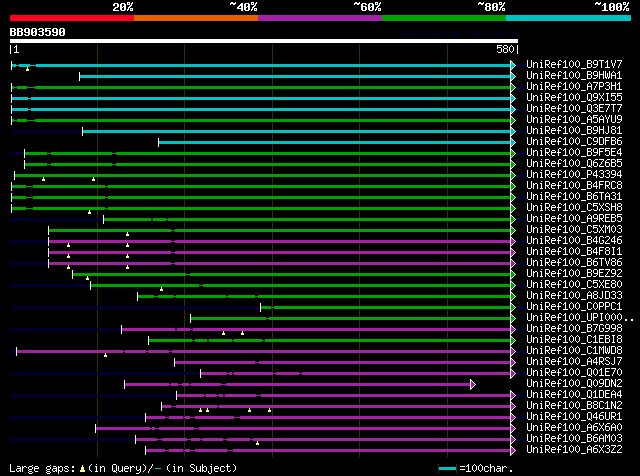Click the cyan alignment bar of UniRef100_C9DFB6
Image resolution: width=640 pixels, height=476 pixels.
point(335,142)
